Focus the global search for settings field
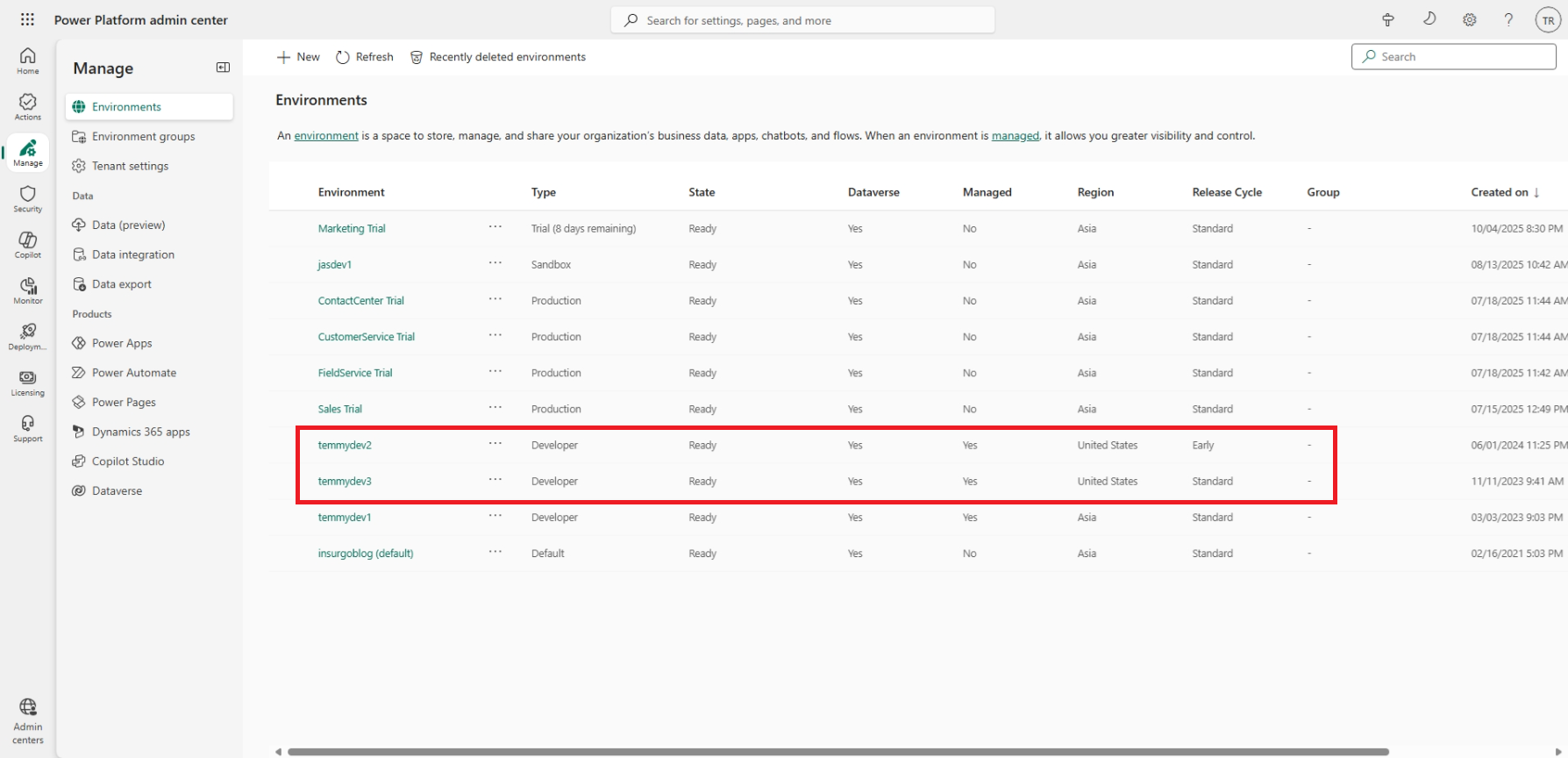The height and width of the screenshot is (758, 1568). tap(802, 20)
